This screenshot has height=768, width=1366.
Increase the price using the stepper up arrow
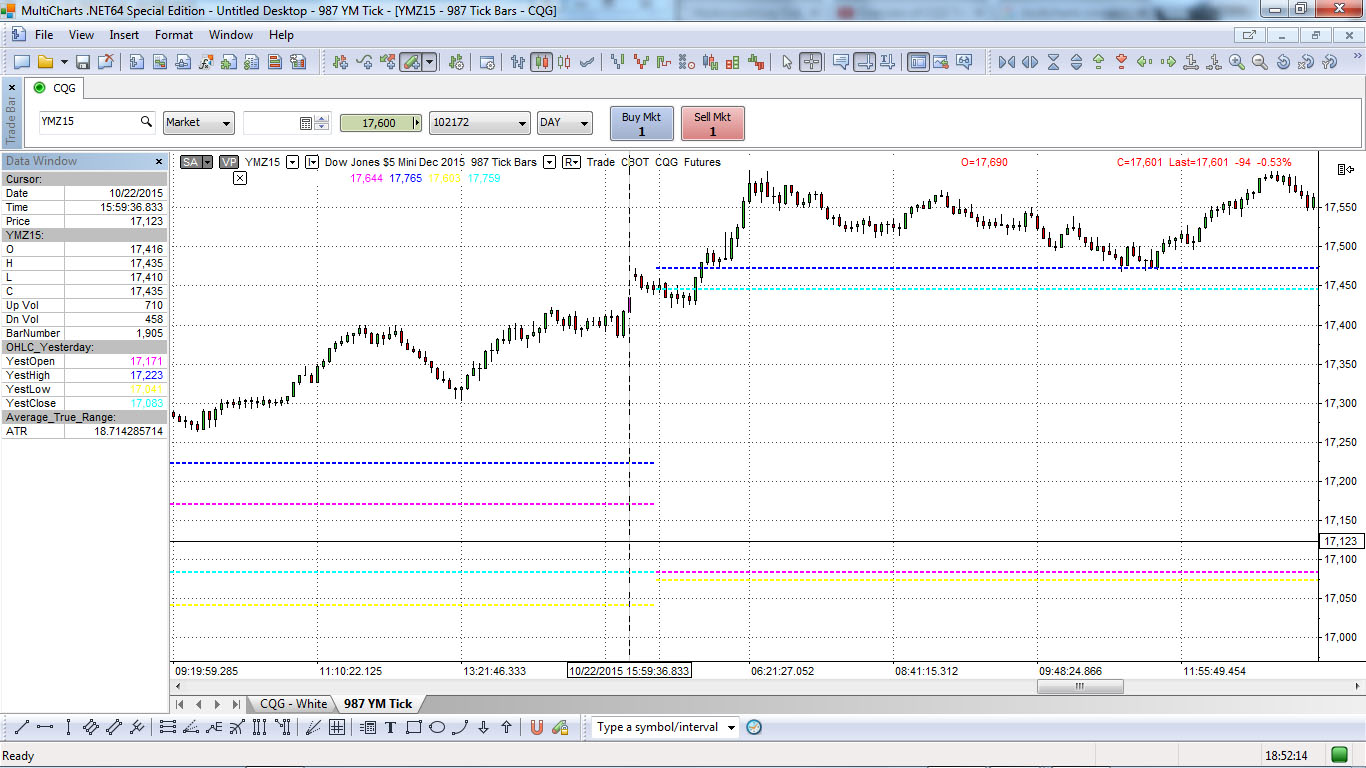(322, 118)
